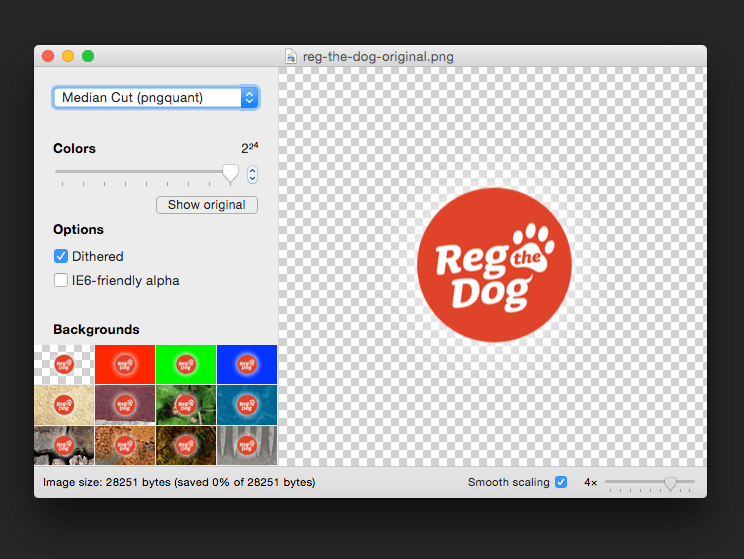Select the checkerboard transparent background thumbnail

[x=64, y=364]
